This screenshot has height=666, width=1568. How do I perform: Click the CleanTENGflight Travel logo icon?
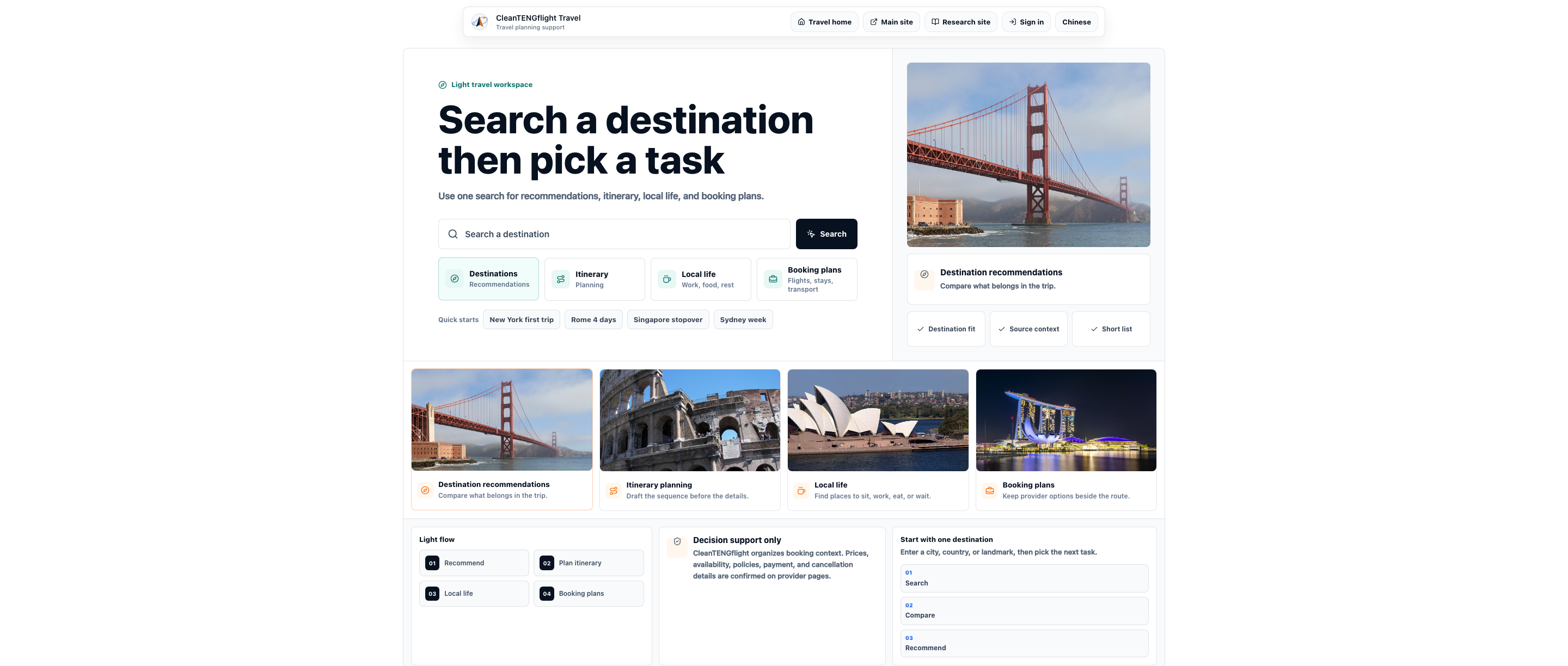click(480, 22)
